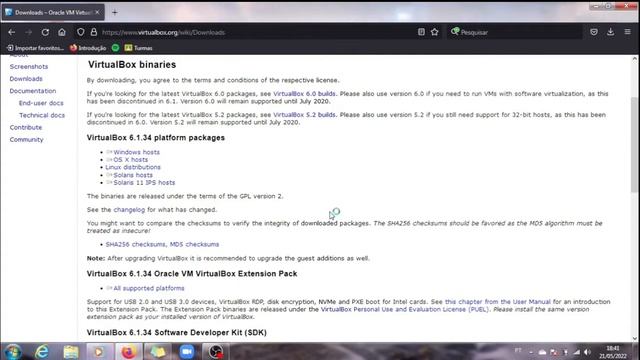Open Technical docs sidebar link
This screenshot has height=360, width=640.
42,116
